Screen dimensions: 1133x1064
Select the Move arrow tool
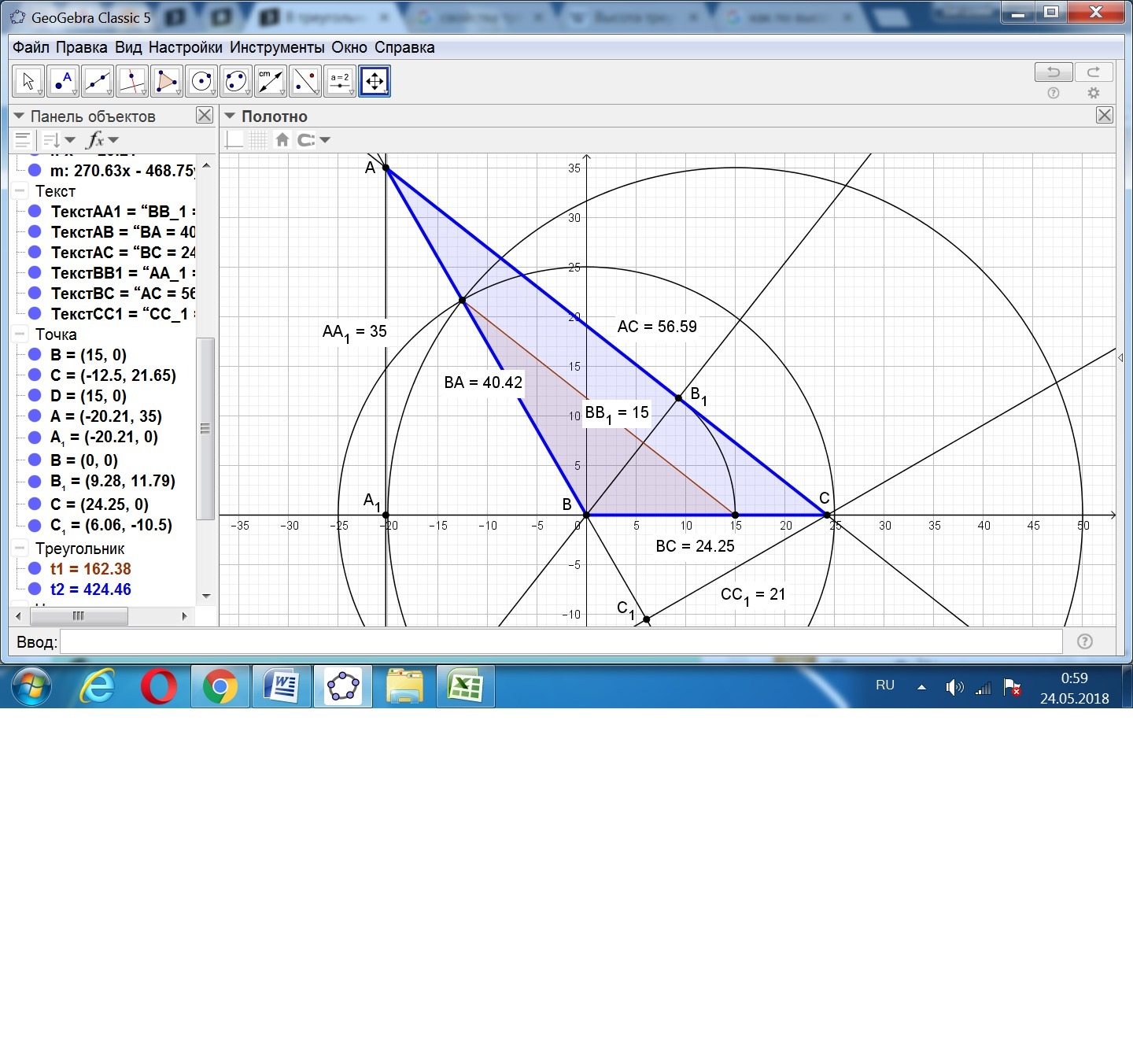click(x=28, y=81)
